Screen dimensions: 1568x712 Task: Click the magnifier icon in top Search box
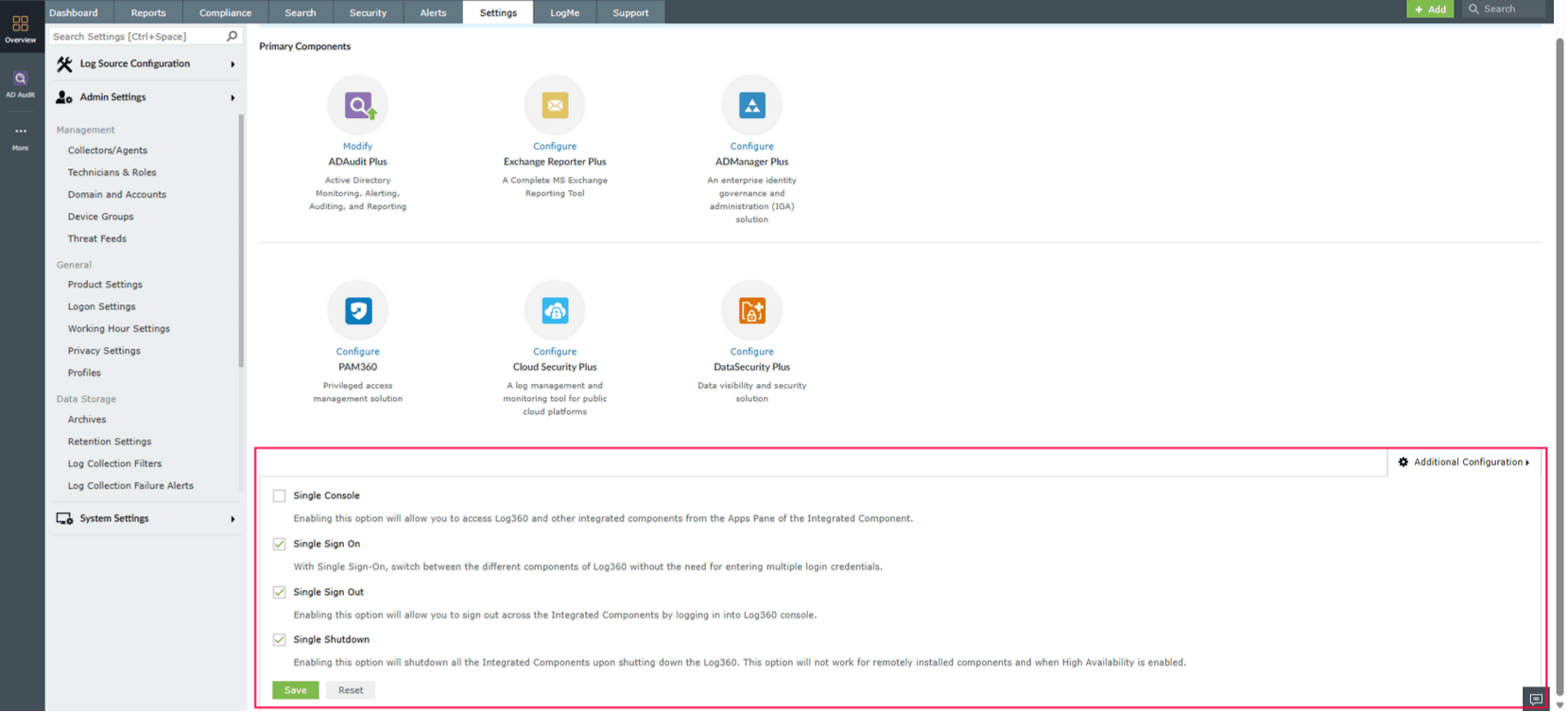[x=1473, y=9]
